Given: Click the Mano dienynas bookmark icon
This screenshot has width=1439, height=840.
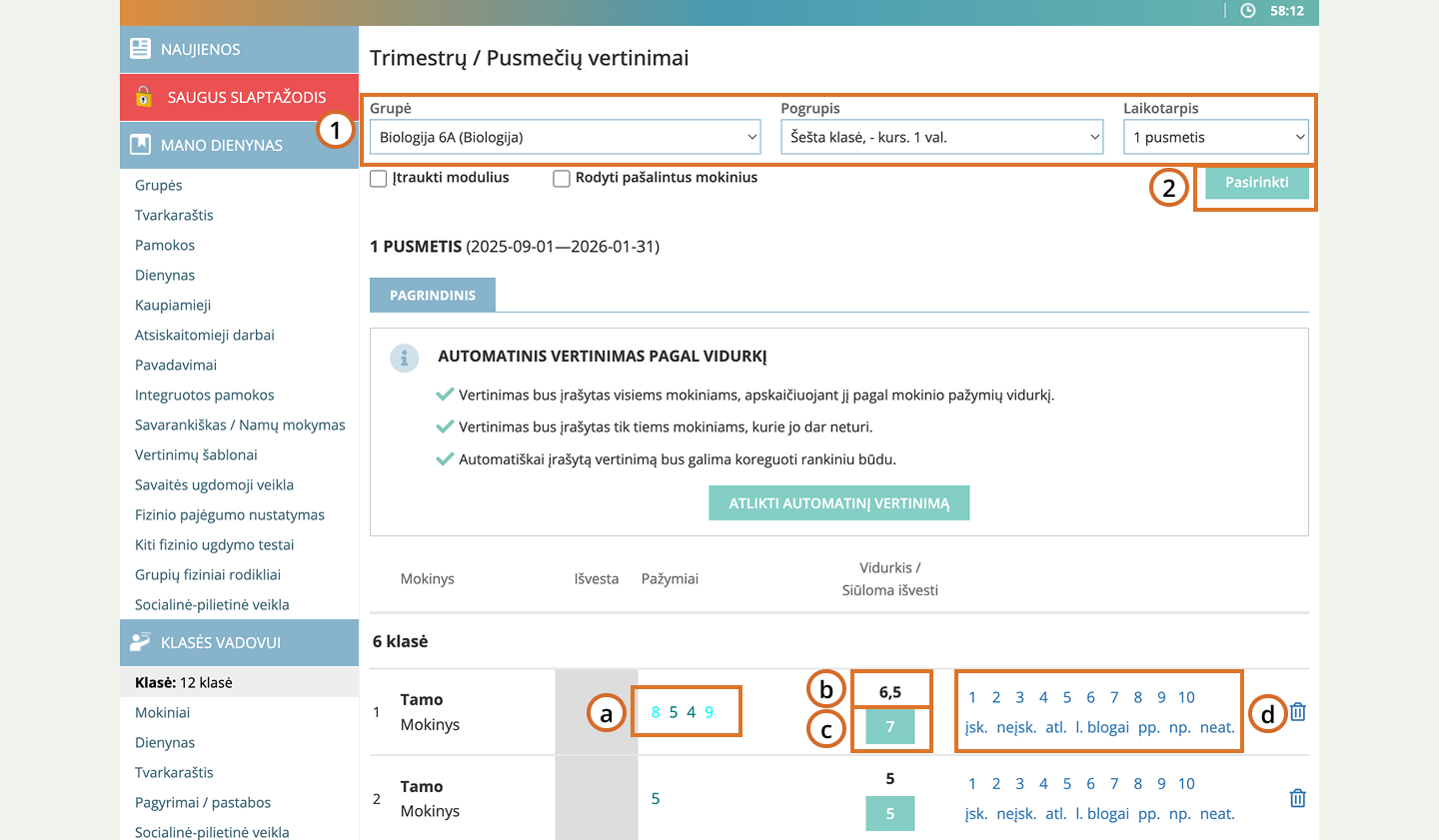Looking at the screenshot, I should 141,145.
